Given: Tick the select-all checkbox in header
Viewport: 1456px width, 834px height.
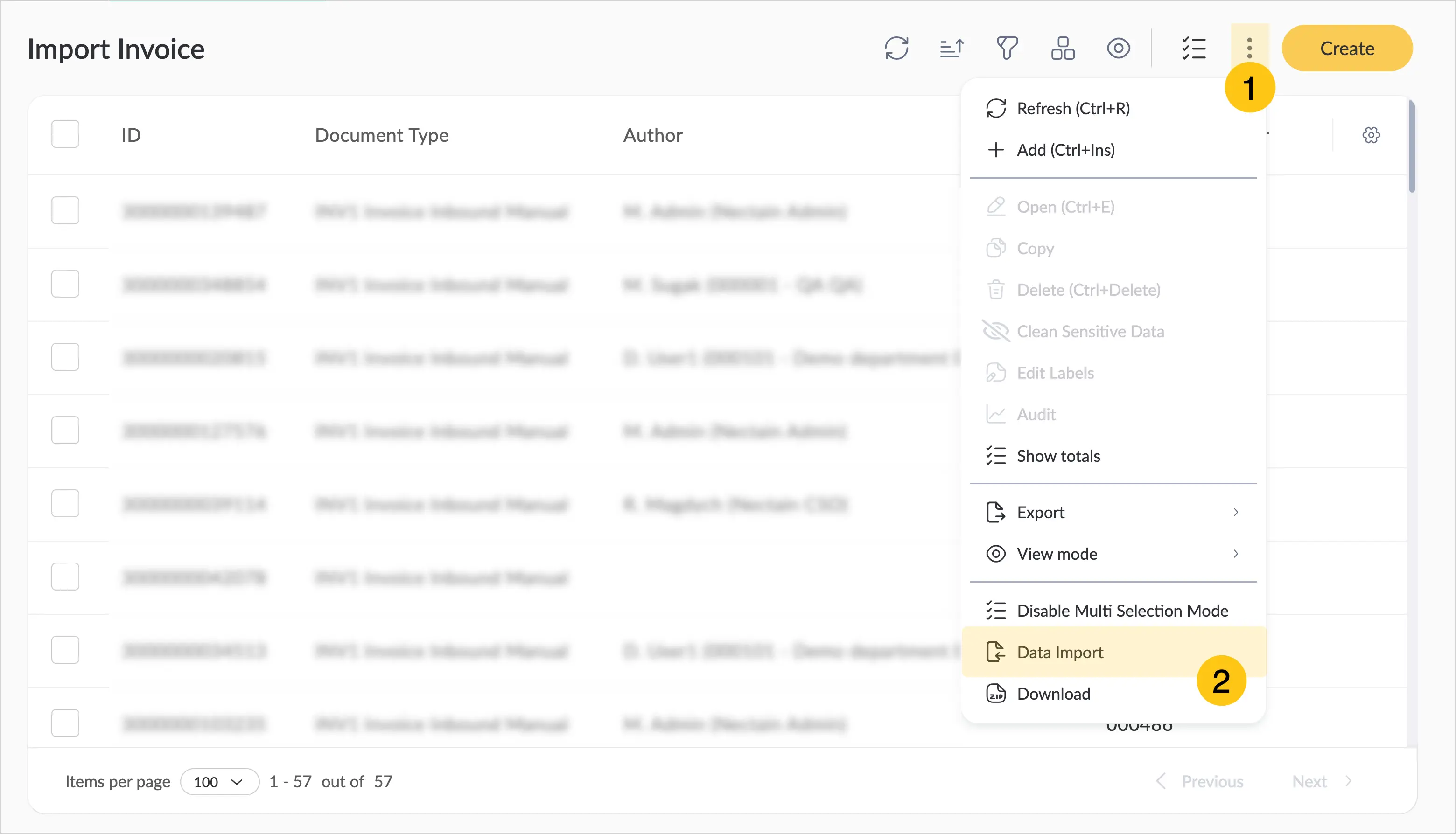Looking at the screenshot, I should pyautogui.click(x=65, y=134).
